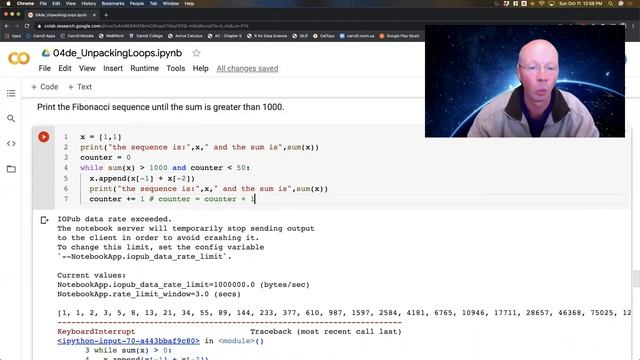Open the Google Play Music bookmark
Image resolution: width=640 pixels, height=360 pixels.
399,36
